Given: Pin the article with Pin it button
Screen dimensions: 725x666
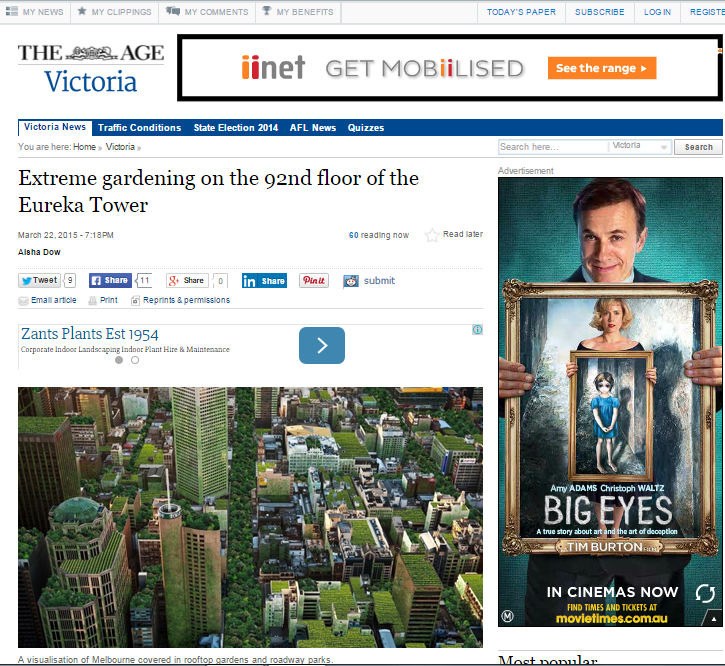Looking at the screenshot, I should coord(314,280).
